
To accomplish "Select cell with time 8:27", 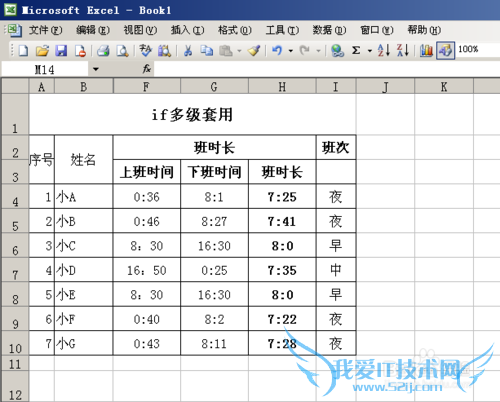I will point(214,221).
